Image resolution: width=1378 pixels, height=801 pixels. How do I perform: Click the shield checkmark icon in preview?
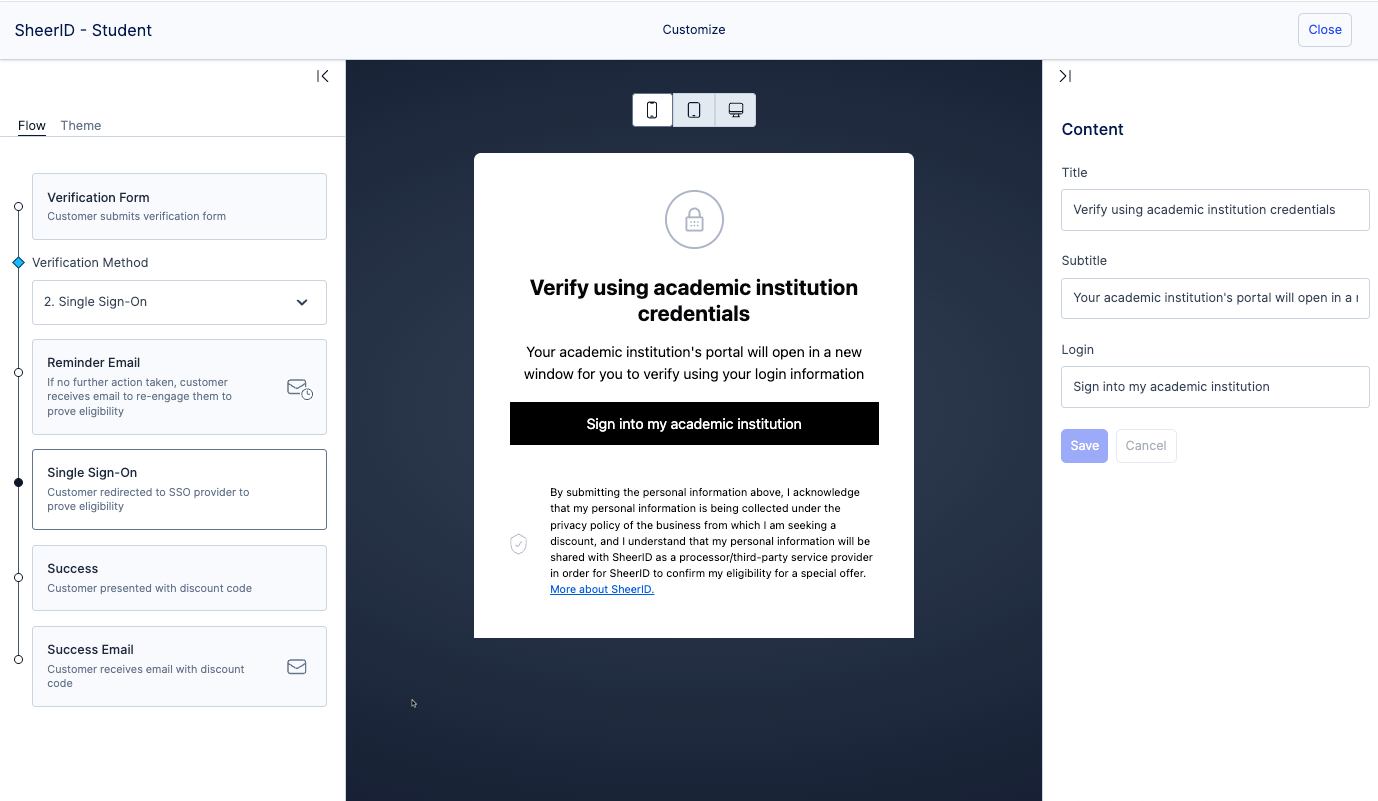518,544
